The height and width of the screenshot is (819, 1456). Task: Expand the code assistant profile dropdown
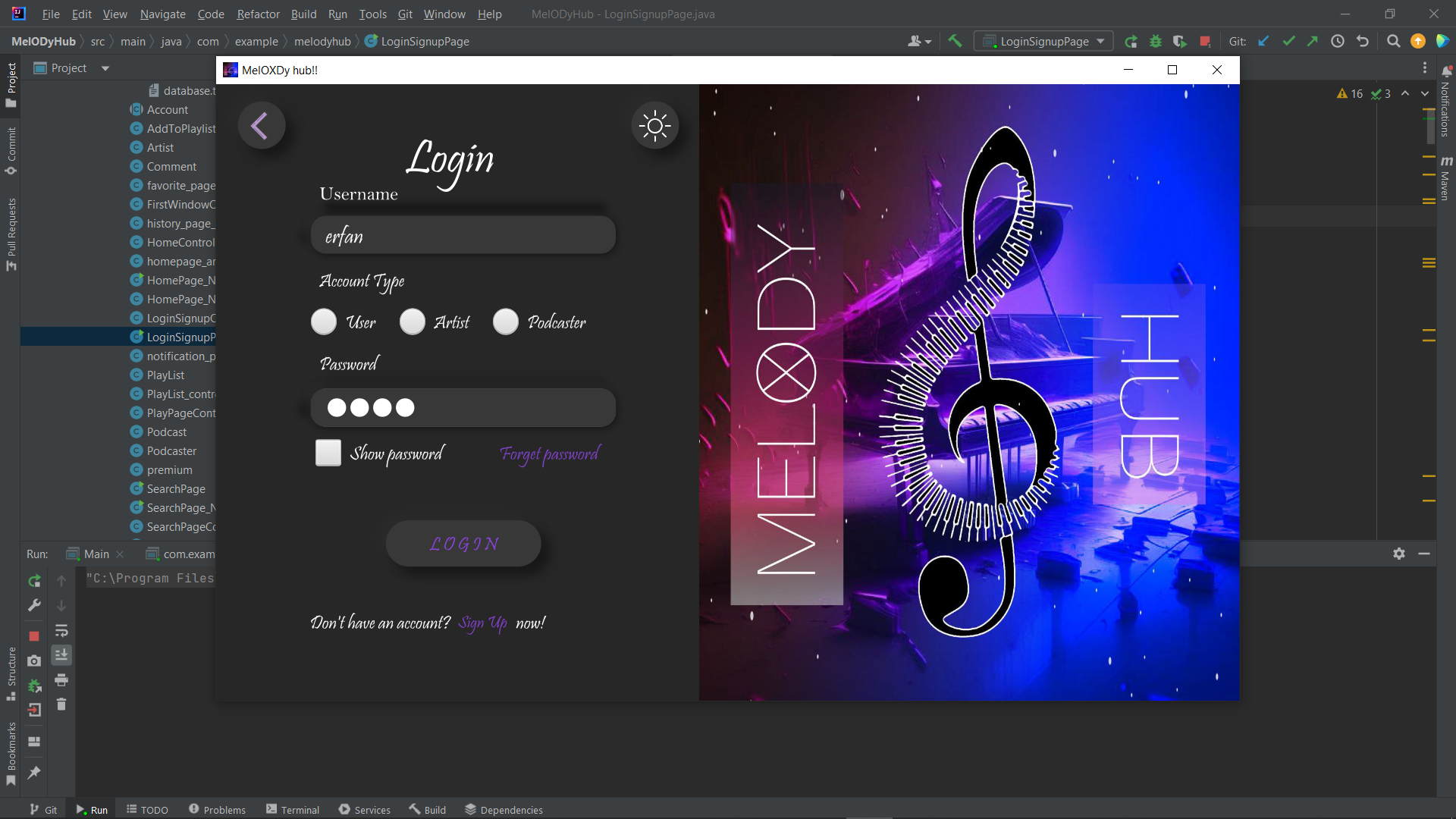pyautogui.click(x=919, y=41)
